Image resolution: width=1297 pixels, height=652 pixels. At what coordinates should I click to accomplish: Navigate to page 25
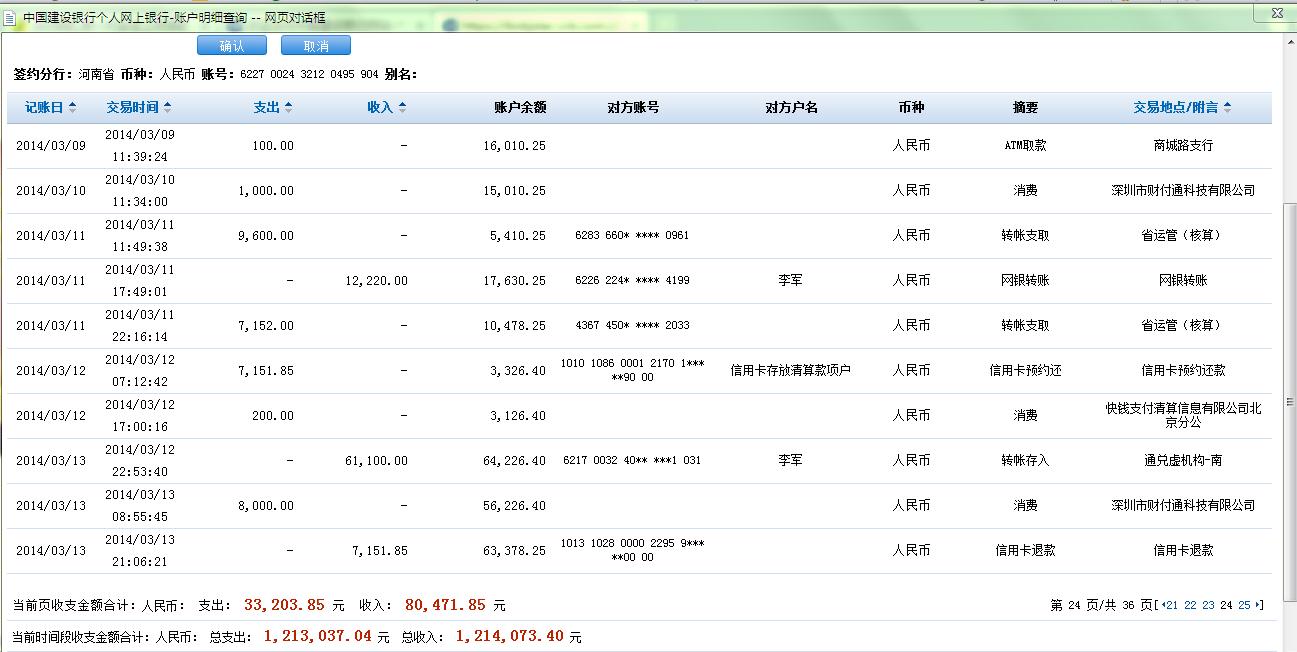(x=1244, y=605)
